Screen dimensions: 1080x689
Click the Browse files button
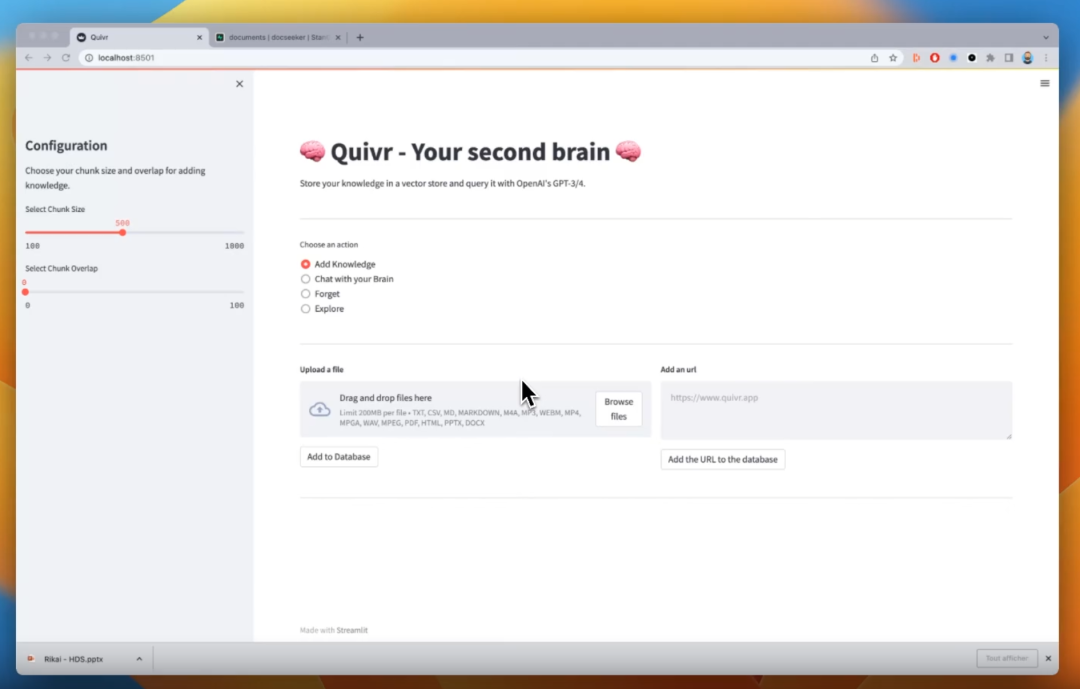619,409
